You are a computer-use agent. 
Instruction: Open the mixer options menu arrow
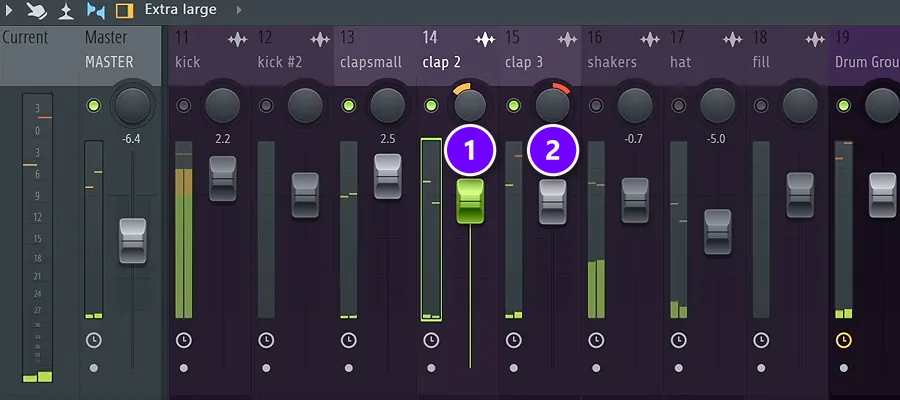click(8, 10)
